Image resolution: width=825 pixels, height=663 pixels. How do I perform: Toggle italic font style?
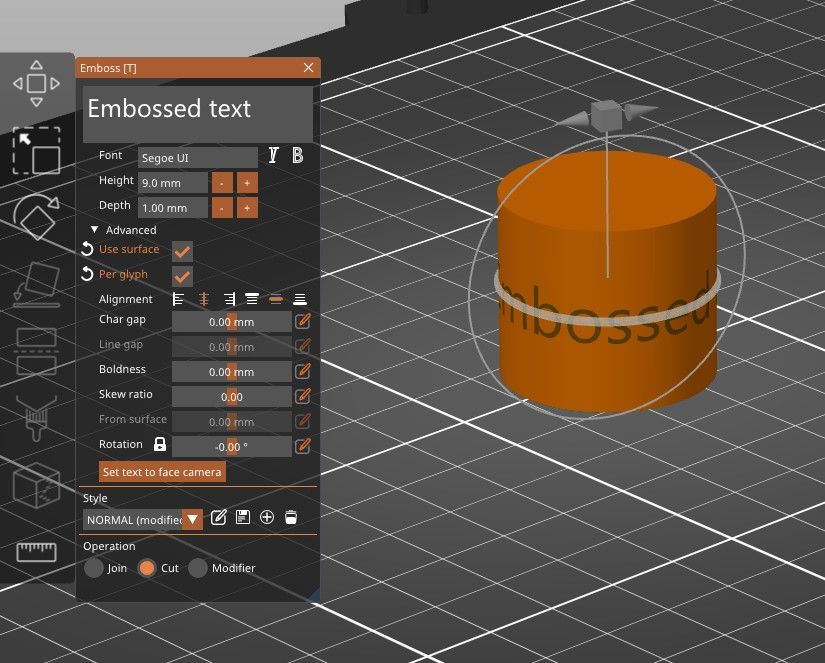pos(273,155)
